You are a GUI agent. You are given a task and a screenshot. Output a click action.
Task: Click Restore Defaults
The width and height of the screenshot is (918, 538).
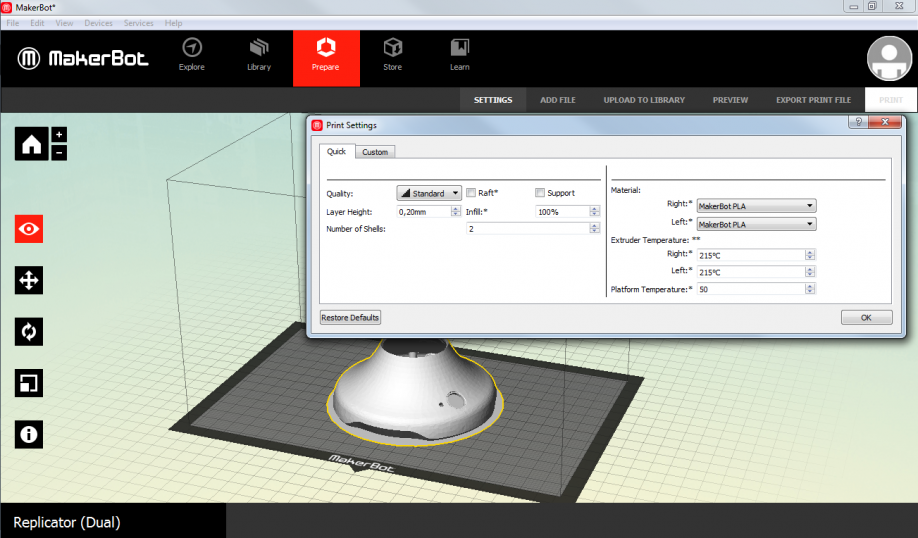tap(350, 317)
